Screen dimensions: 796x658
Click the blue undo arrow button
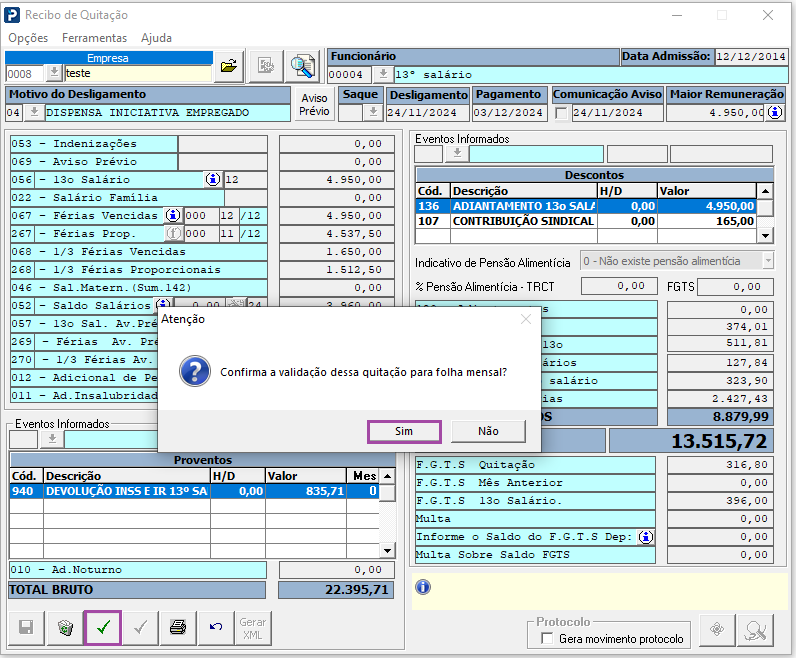(x=215, y=628)
